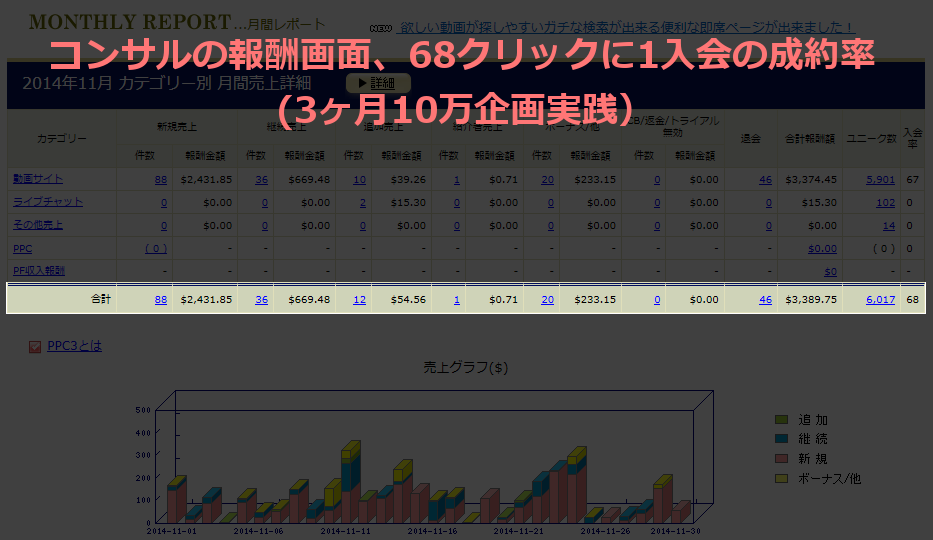Click signup rate 67 in 動画サイト row
This screenshot has height=540, width=933.
click(x=913, y=180)
